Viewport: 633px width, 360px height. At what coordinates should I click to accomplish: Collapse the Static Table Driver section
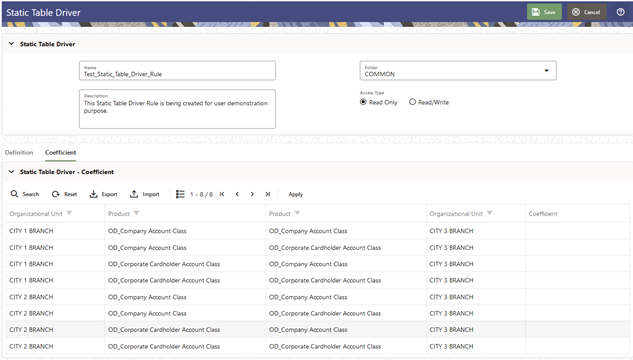click(11, 44)
